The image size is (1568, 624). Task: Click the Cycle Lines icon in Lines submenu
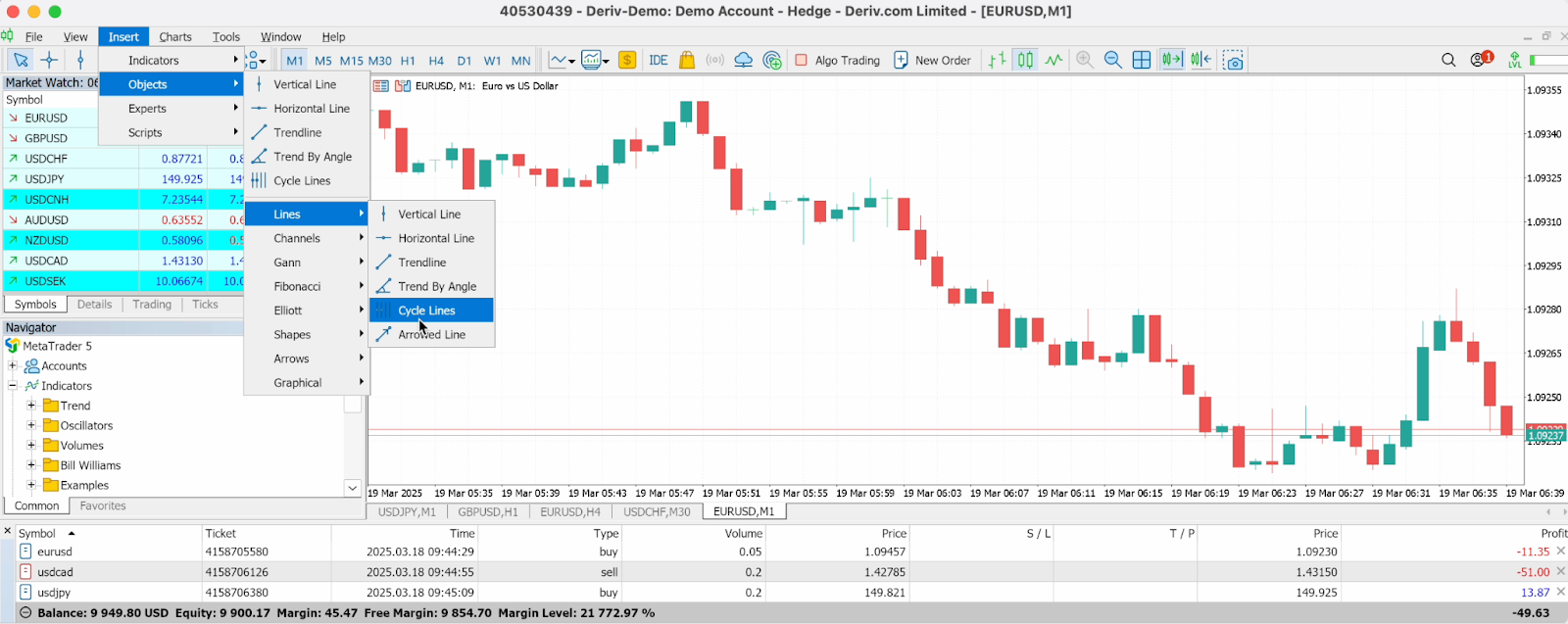(x=383, y=311)
